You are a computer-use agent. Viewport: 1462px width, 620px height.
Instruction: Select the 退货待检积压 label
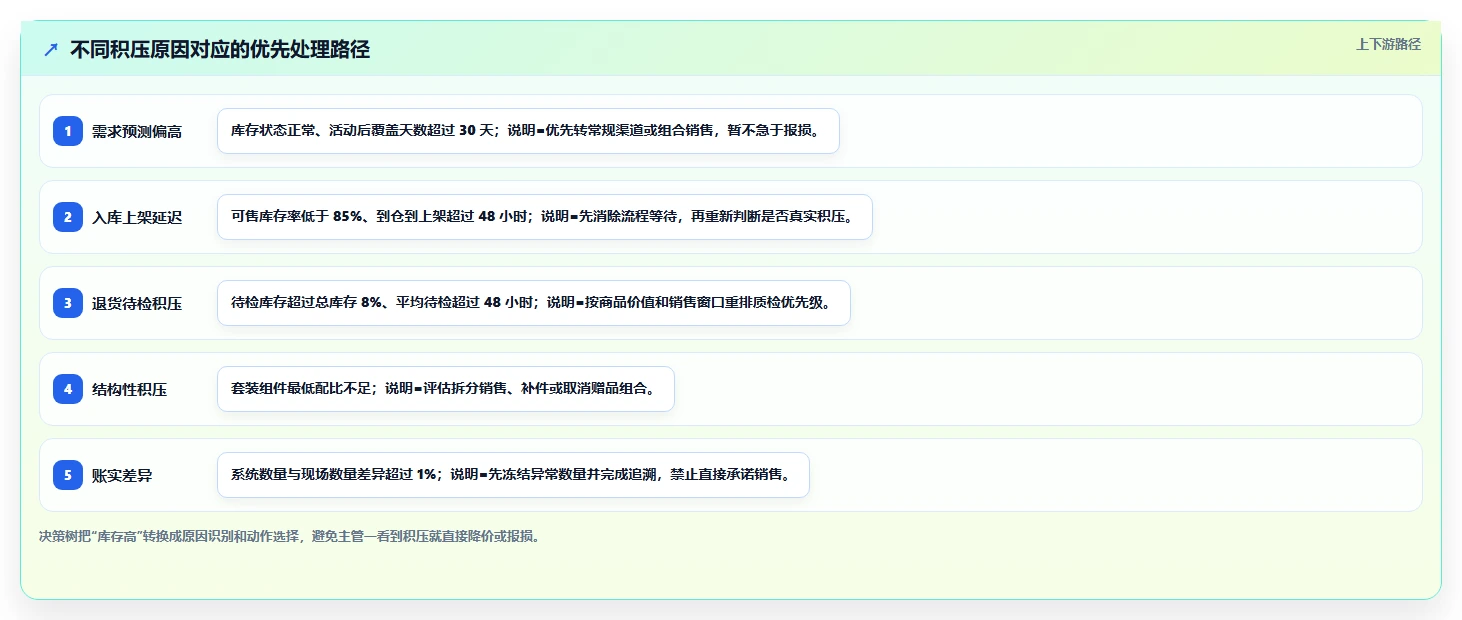(x=137, y=303)
